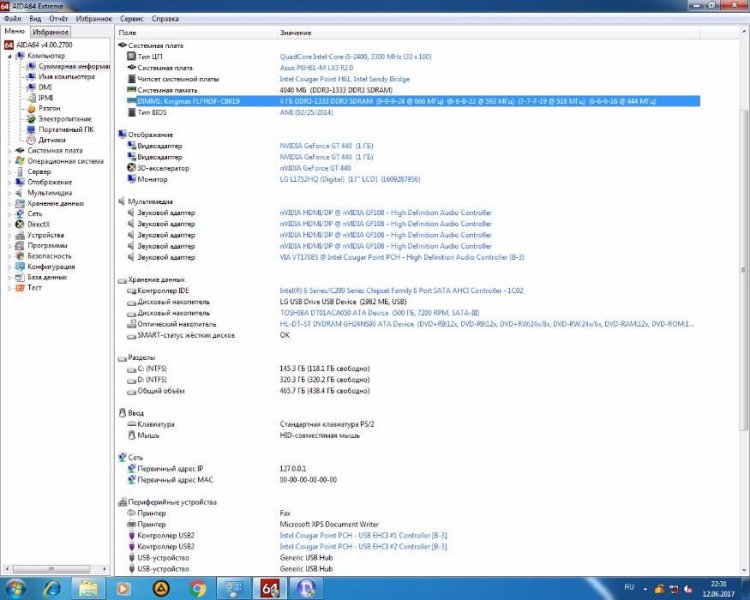The height and width of the screenshot is (600, 750).
Task: Click the Безопасность (Security) shield icon
Action: pos(20,256)
